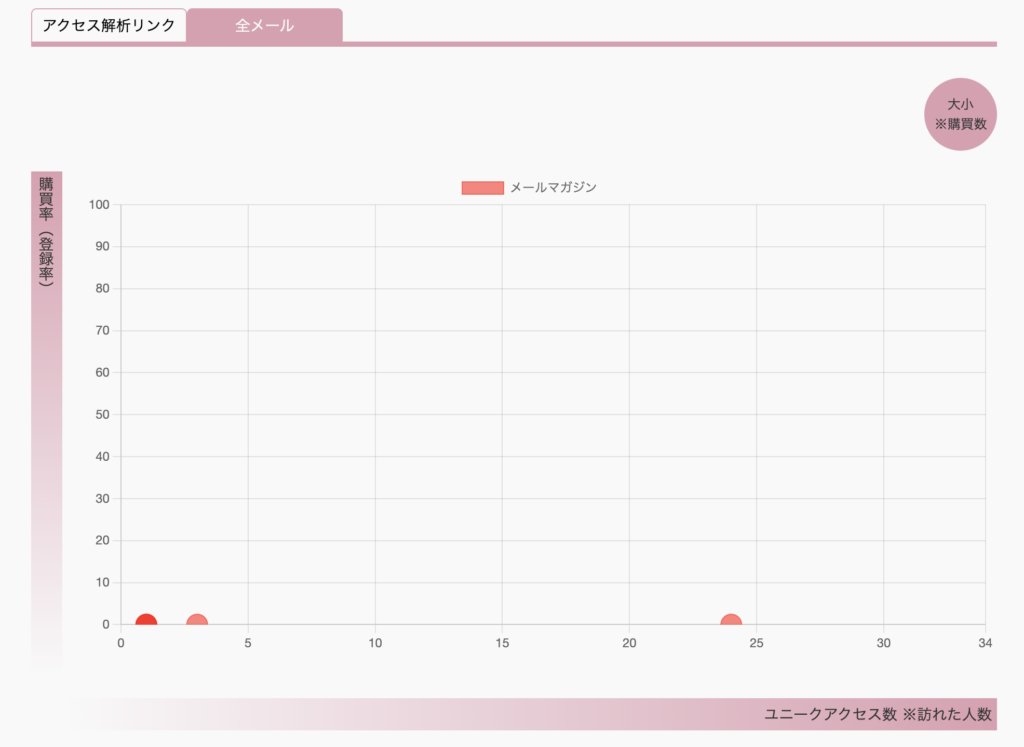Click the 5 tick on the horizontal axis

click(x=248, y=643)
